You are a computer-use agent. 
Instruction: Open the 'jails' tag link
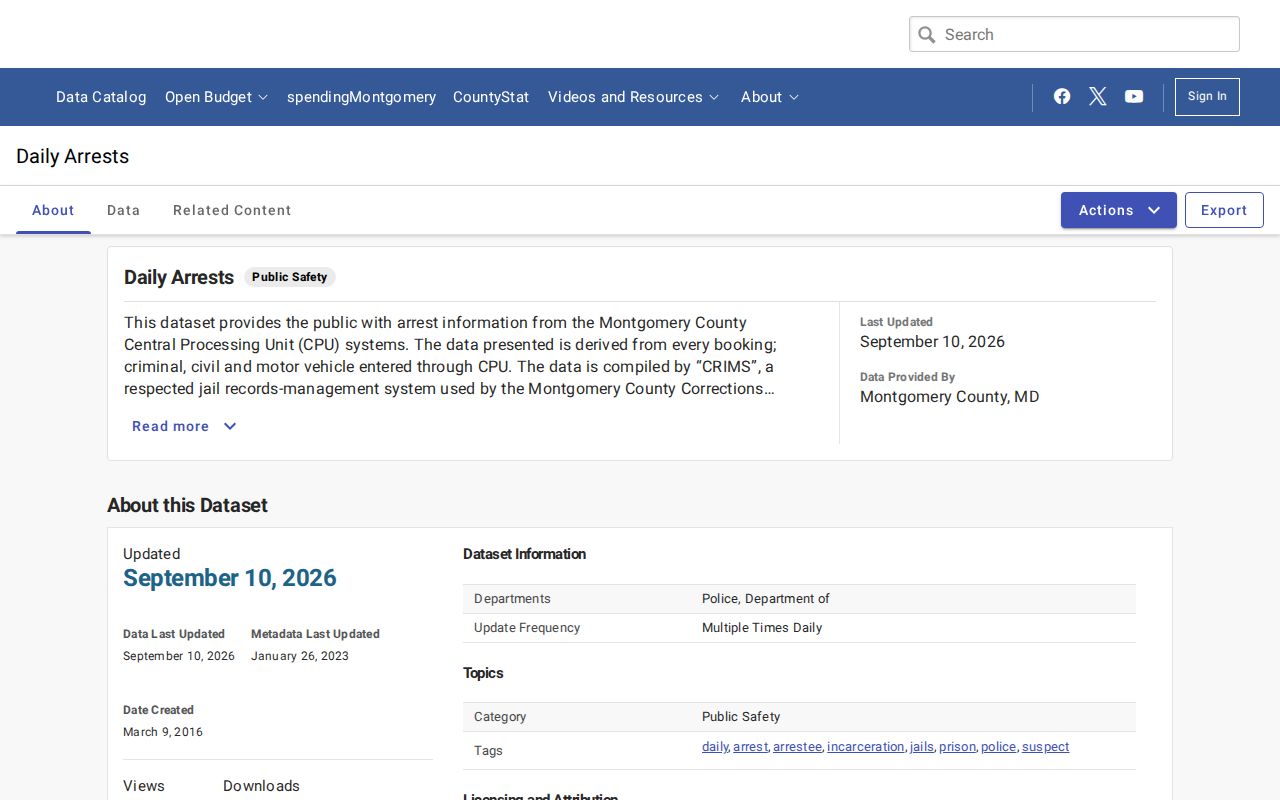pyautogui.click(x=922, y=747)
